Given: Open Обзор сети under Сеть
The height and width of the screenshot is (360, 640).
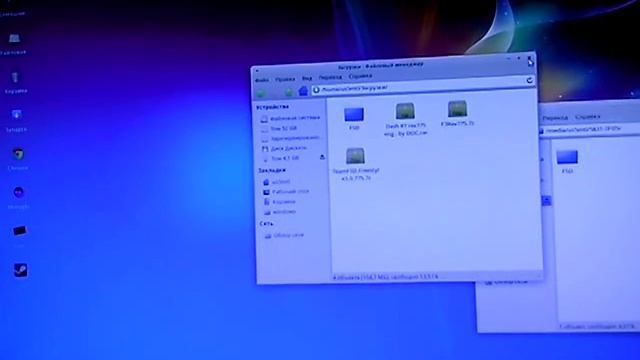Looking at the screenshot, I should (x=284, y=236).
